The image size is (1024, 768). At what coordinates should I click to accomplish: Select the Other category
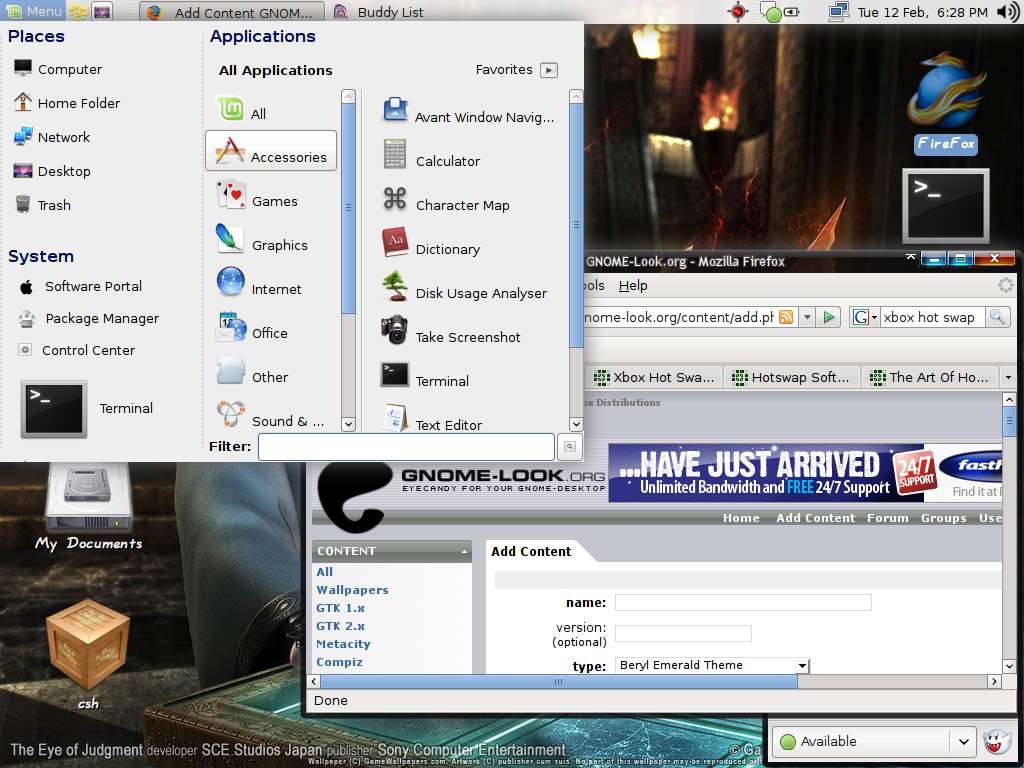[252, 372]
